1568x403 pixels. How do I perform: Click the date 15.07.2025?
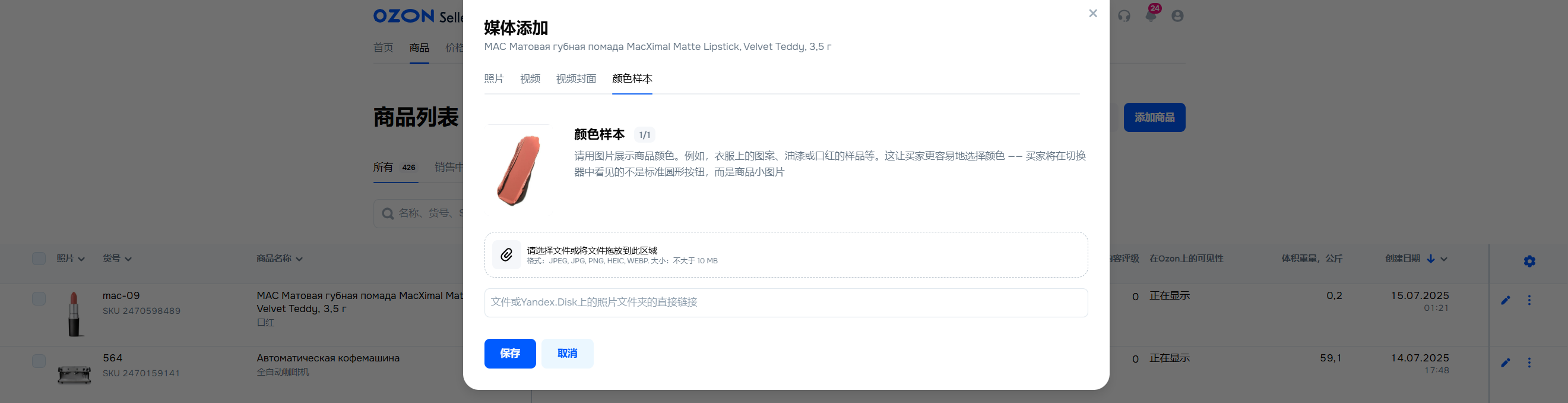pyautogui.click(x=1420, y=295)
